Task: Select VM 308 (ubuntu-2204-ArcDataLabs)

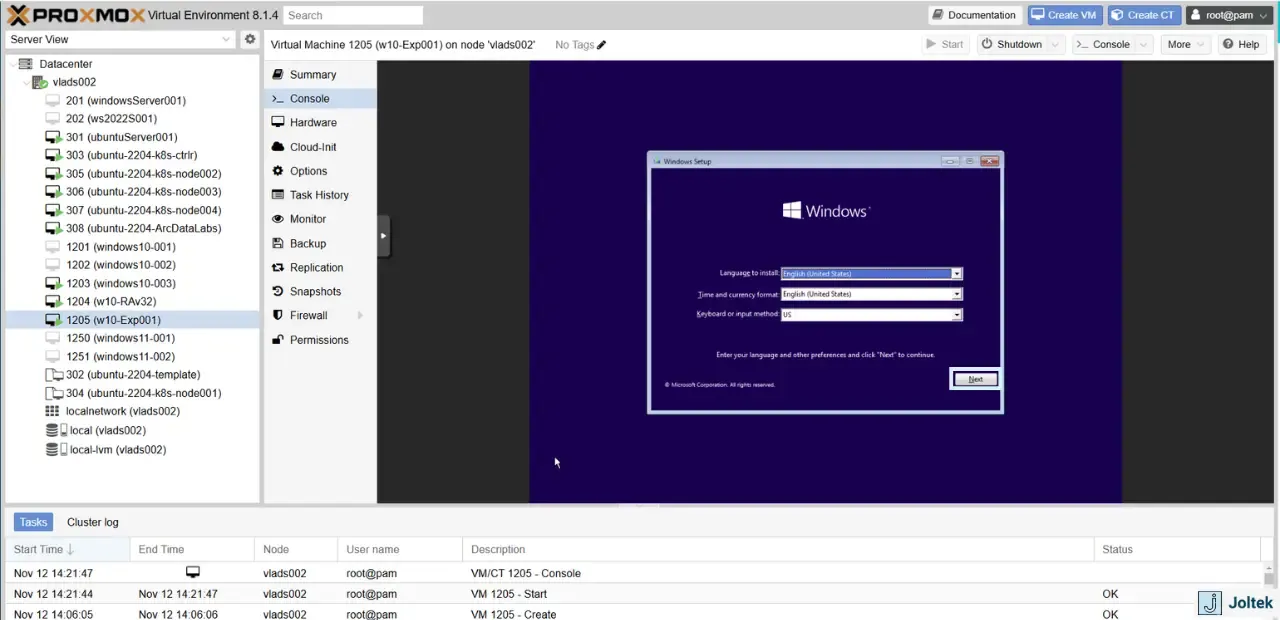Action: (x=143, y=228)
